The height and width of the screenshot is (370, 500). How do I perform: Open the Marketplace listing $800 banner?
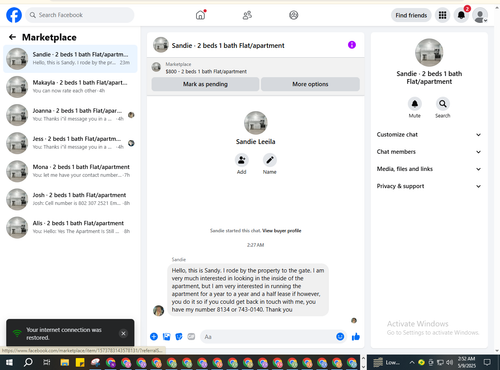point(256,68)
